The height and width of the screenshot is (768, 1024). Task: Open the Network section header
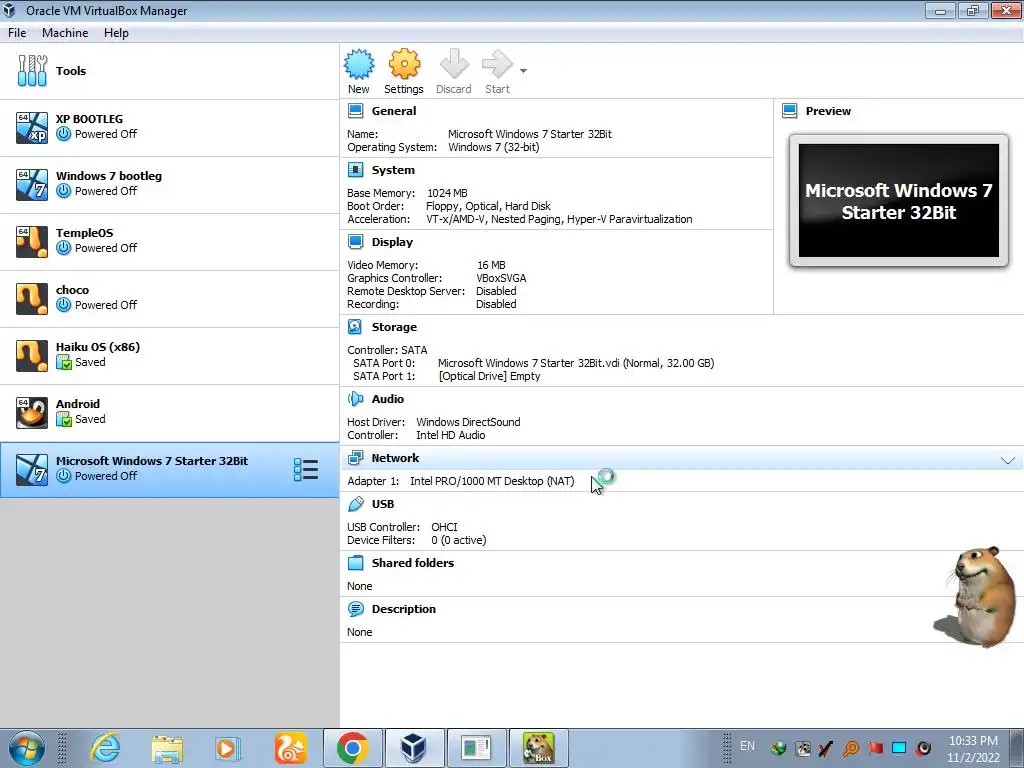pyautogui.click(x=395, y=458)
